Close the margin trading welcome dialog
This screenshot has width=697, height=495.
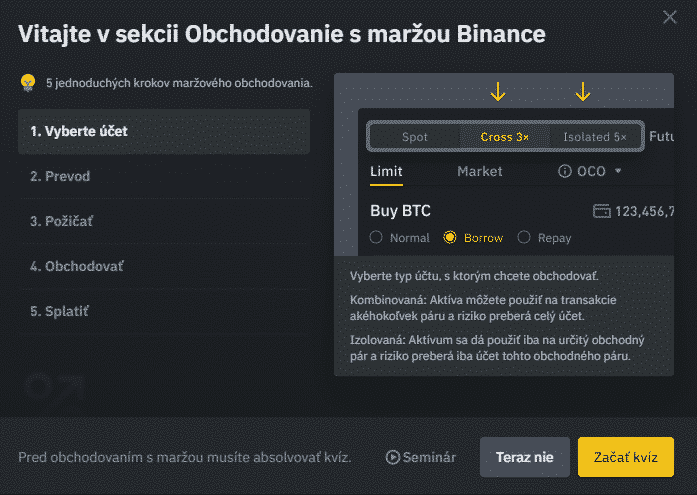(x=670, y=17)
